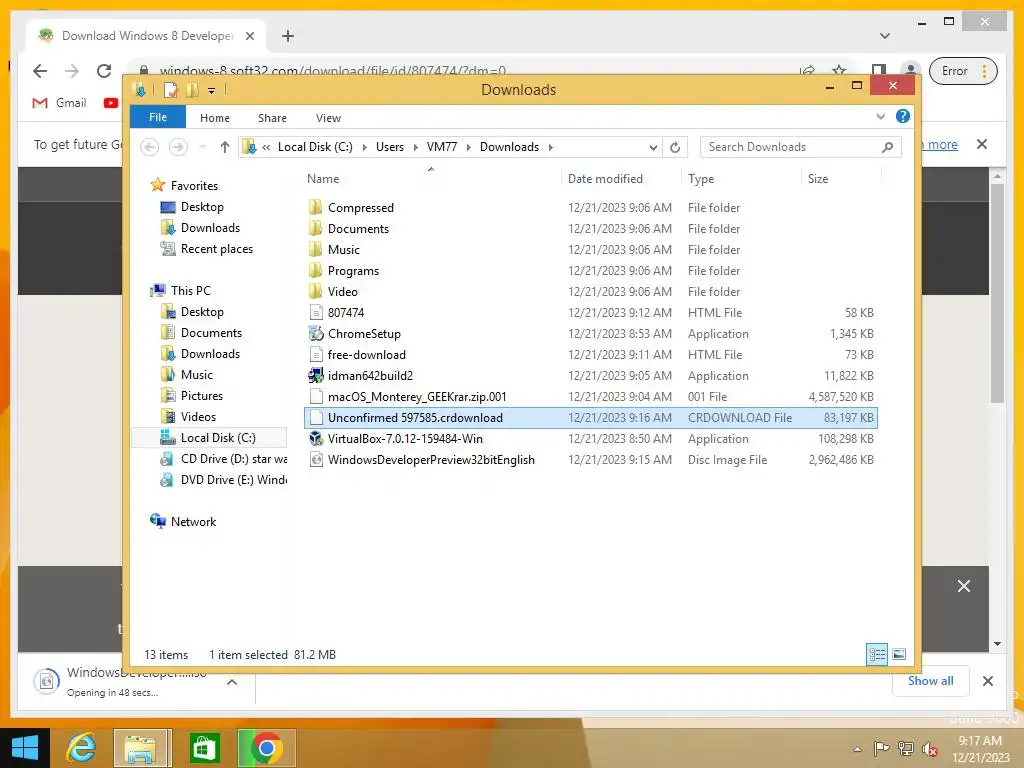Go back in Chrome browser

point(40,71)
